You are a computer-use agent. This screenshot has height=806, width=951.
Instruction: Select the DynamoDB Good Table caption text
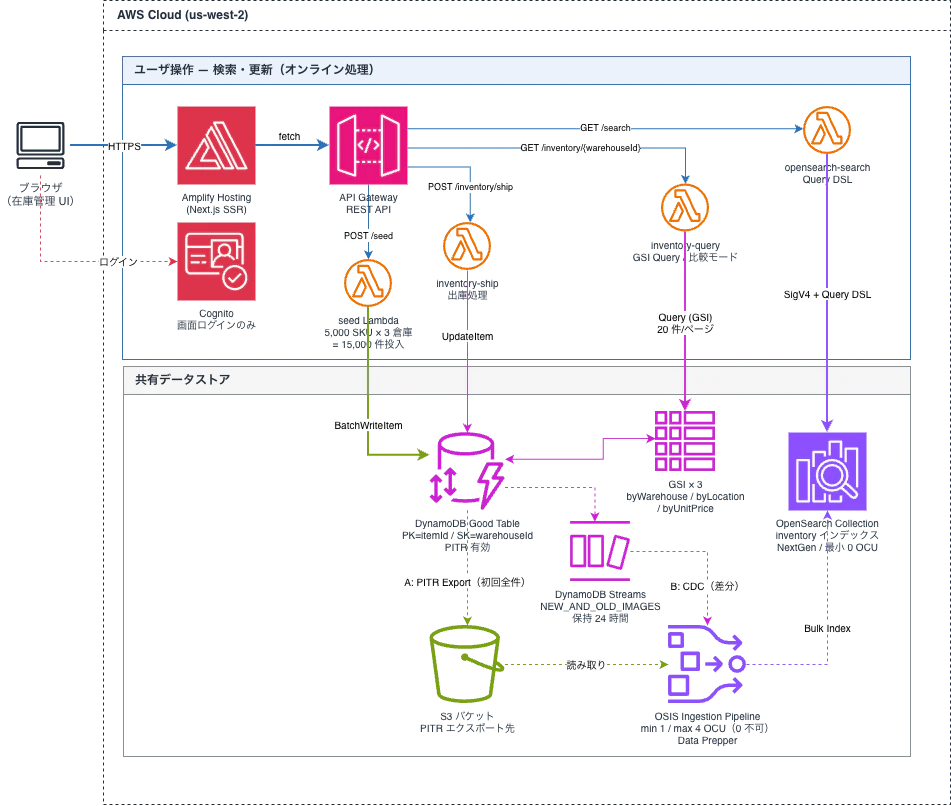467,536
